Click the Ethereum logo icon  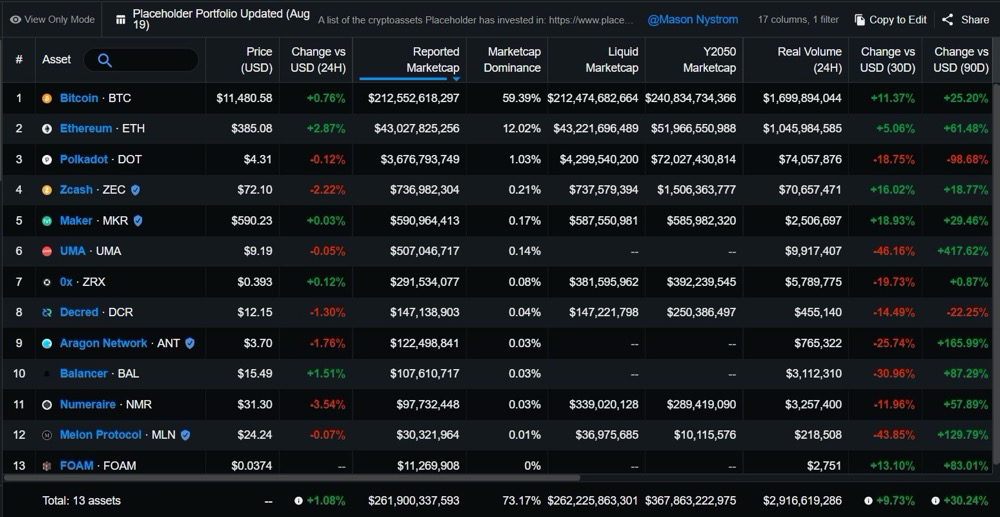click(47, 129)
